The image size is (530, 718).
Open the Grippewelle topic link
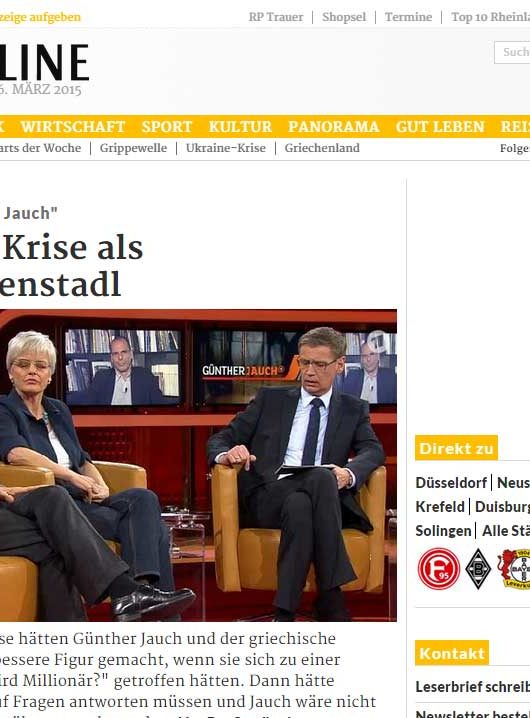pos(133,148)
